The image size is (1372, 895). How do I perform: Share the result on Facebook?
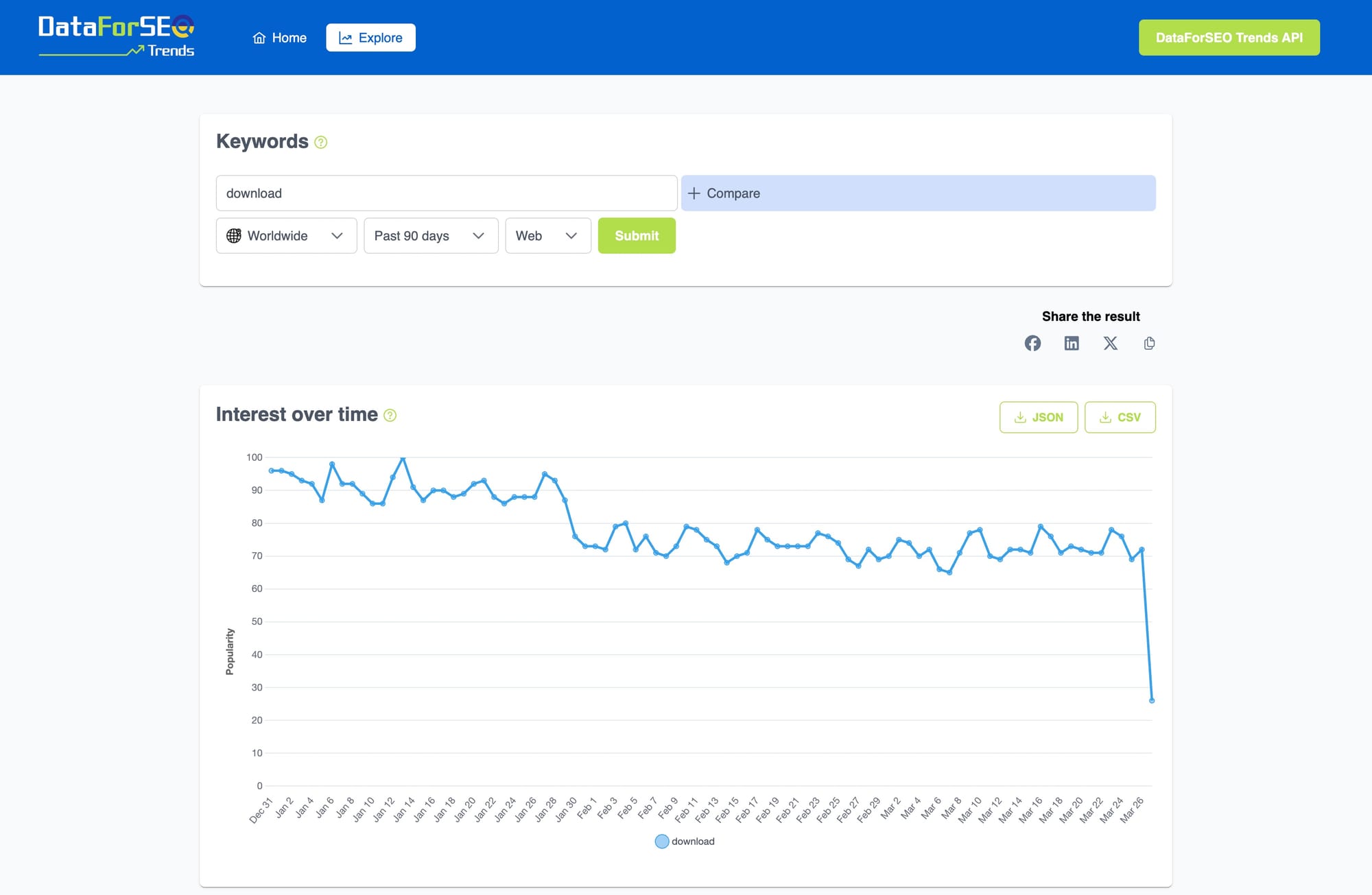click(x=1032, y=343)
